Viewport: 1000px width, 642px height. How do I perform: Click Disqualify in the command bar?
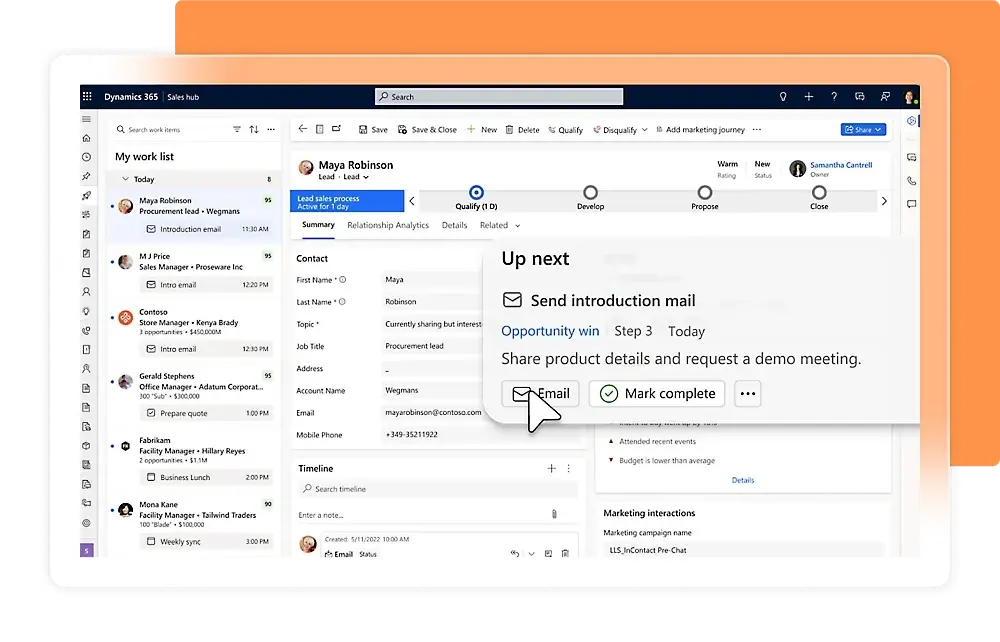pyautogui.click(x=615, y=129)
